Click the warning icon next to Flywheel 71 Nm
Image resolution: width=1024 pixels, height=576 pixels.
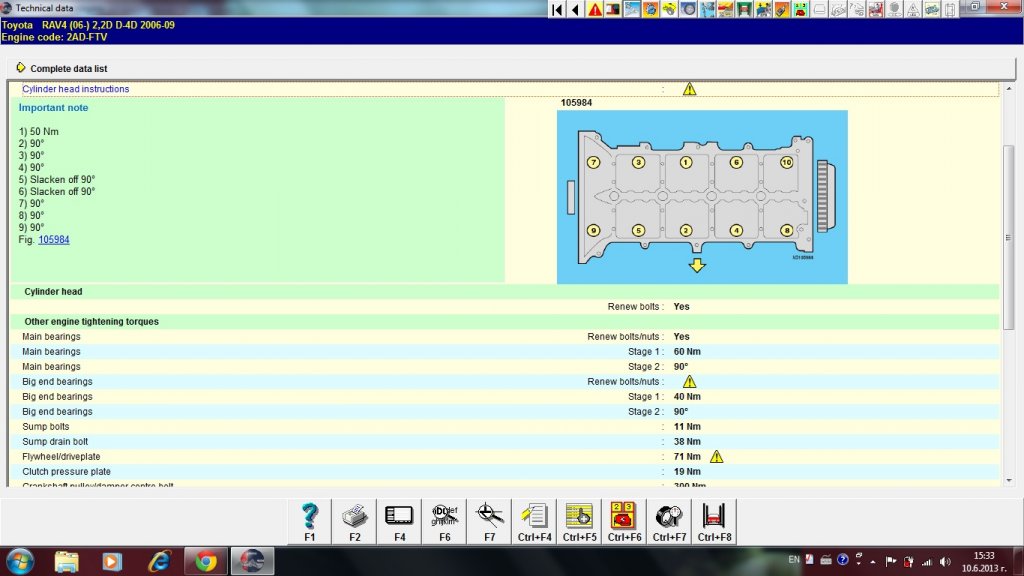[716, 457]
